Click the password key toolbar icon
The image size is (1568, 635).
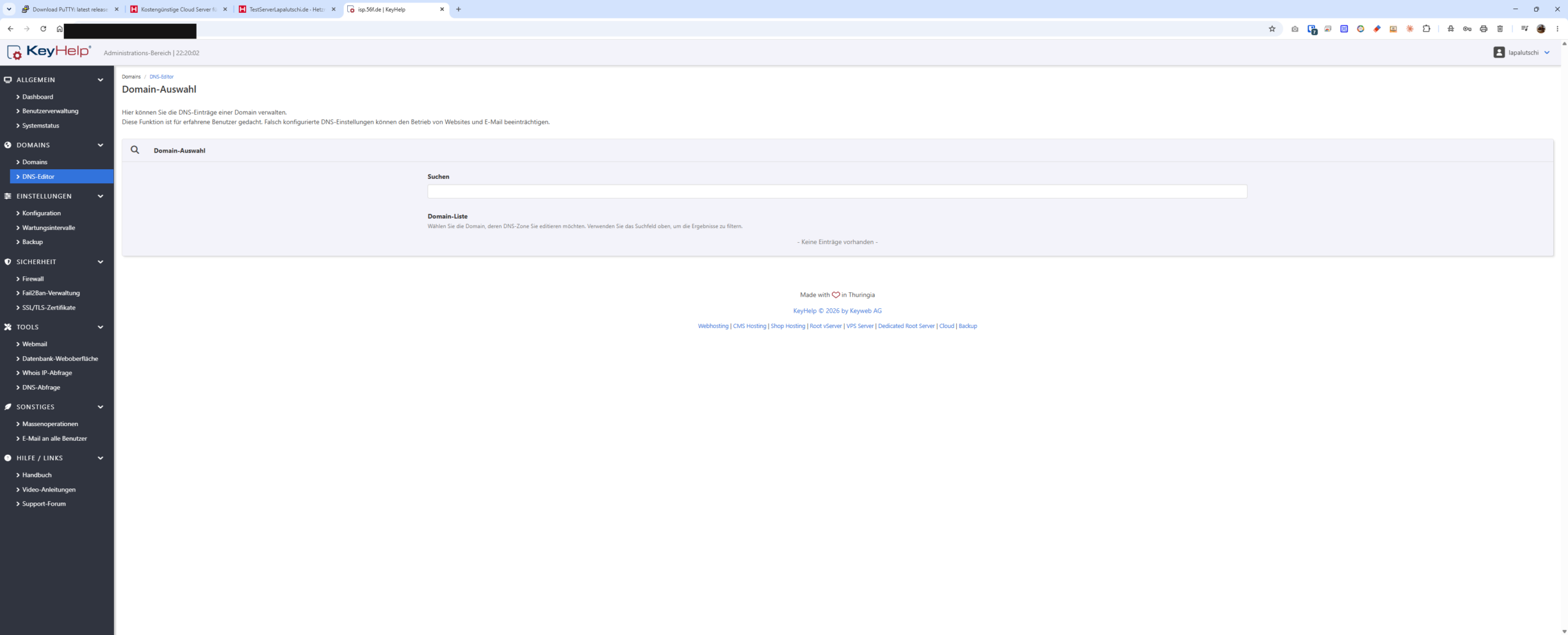1467,29
